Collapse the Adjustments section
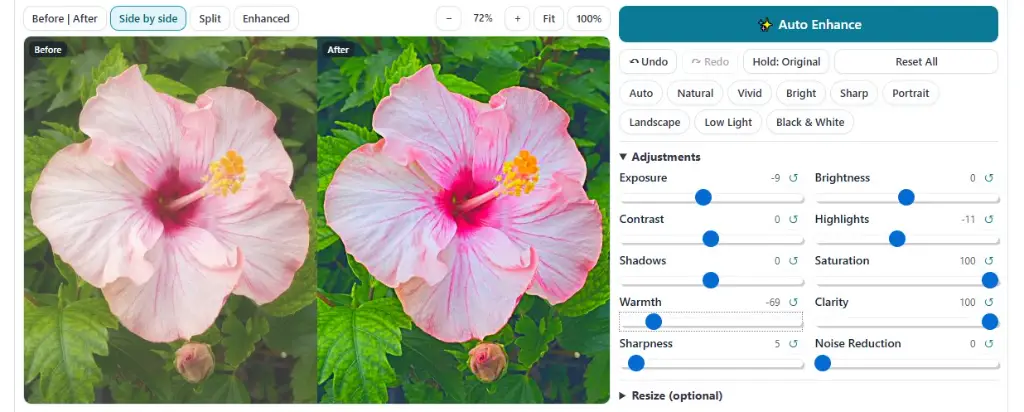This screenshot has width=1024, height=412. 660,157
